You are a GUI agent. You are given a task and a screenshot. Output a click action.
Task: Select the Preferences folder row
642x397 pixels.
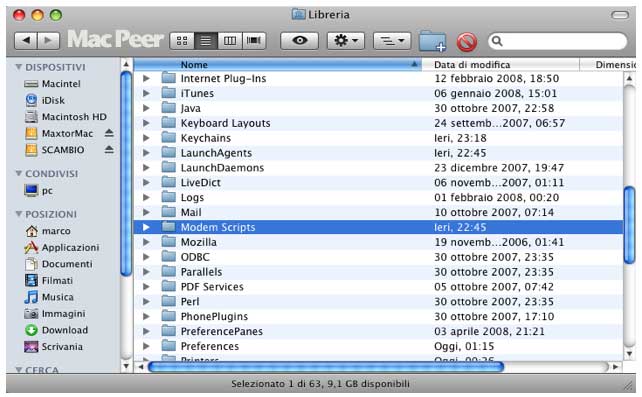coord(378,346)
